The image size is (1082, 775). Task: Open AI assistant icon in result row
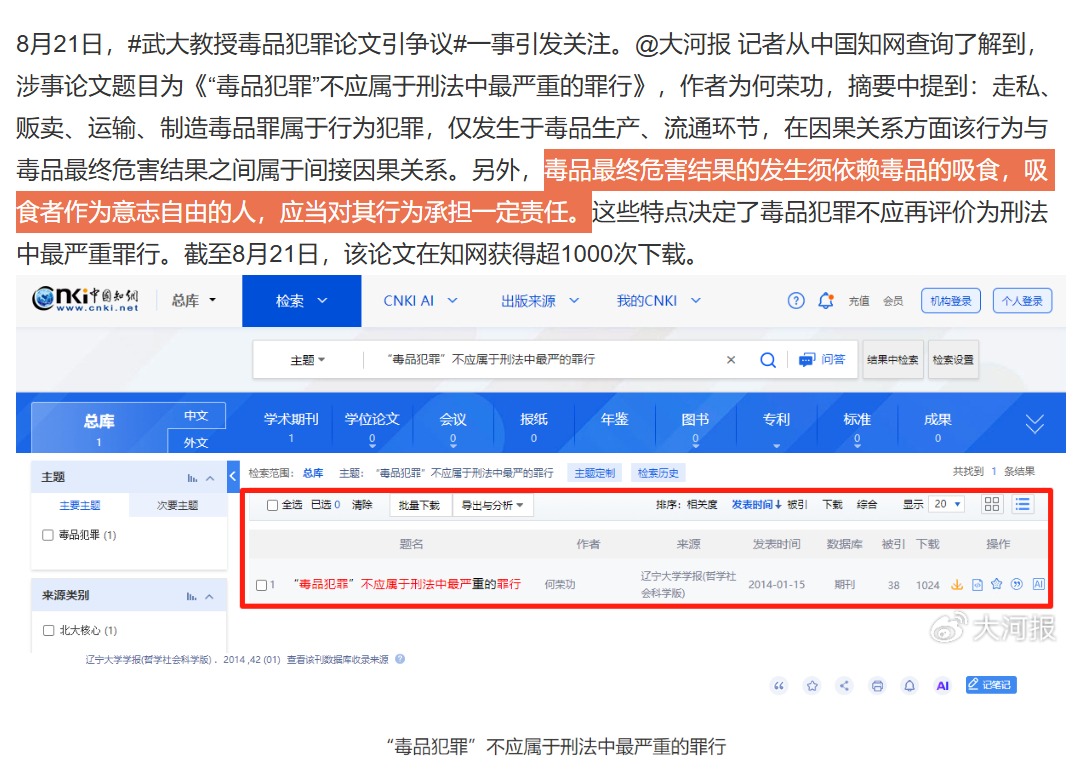coord(1039,584)
